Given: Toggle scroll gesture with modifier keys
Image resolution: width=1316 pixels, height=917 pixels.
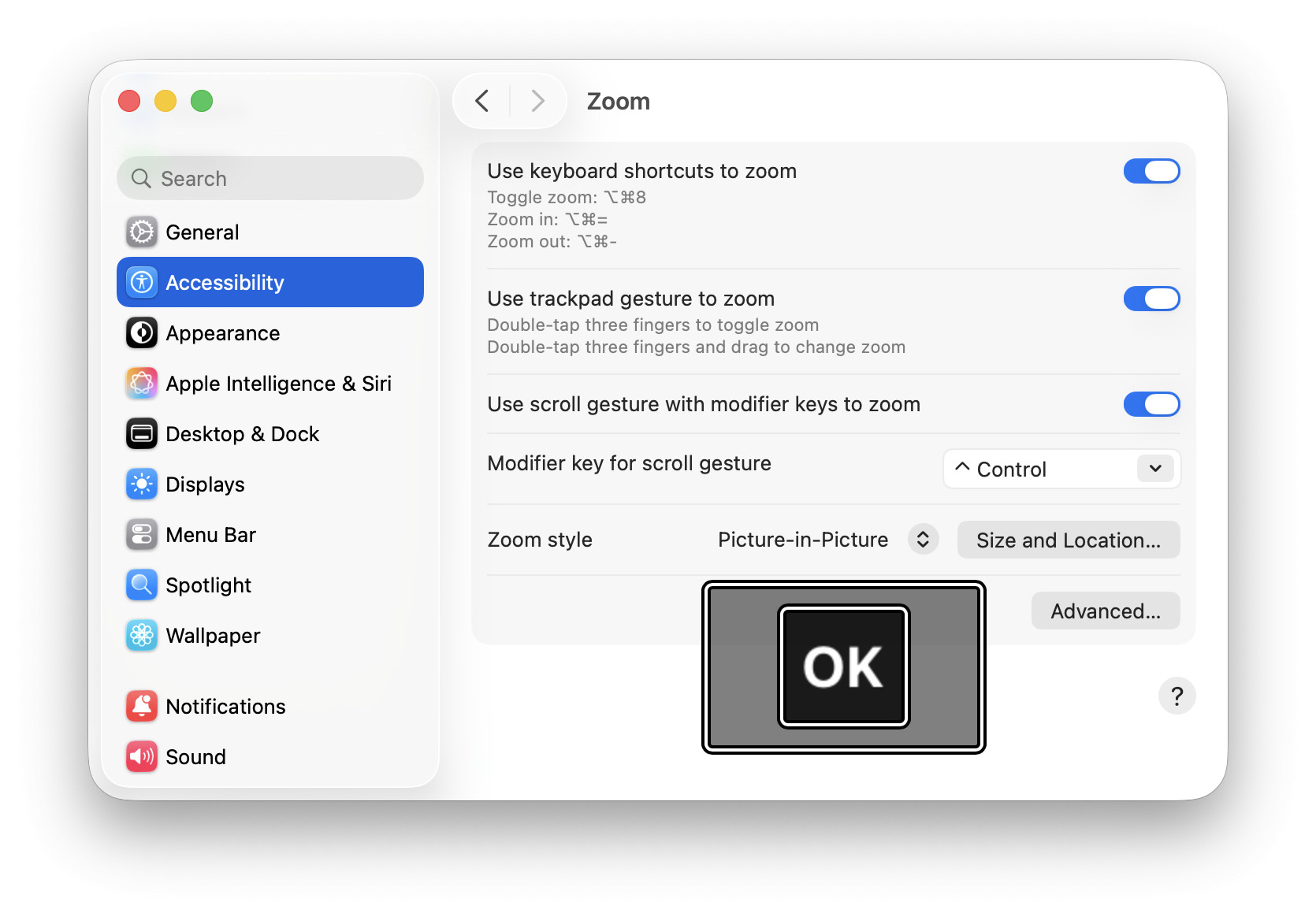Looking at the screenshot, I should pyautogui.click(x=1152, y=404).
